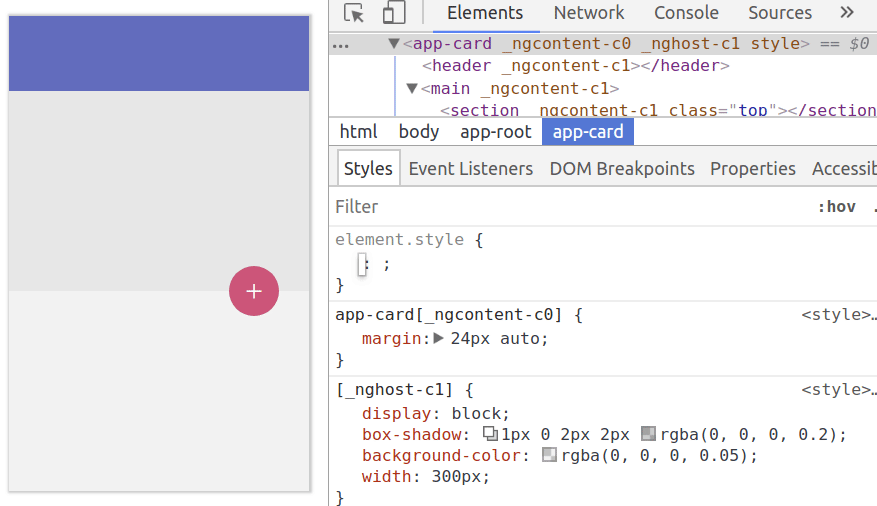Edit the display block value
This screenshot has height=506, width=877.
[479, 414]
